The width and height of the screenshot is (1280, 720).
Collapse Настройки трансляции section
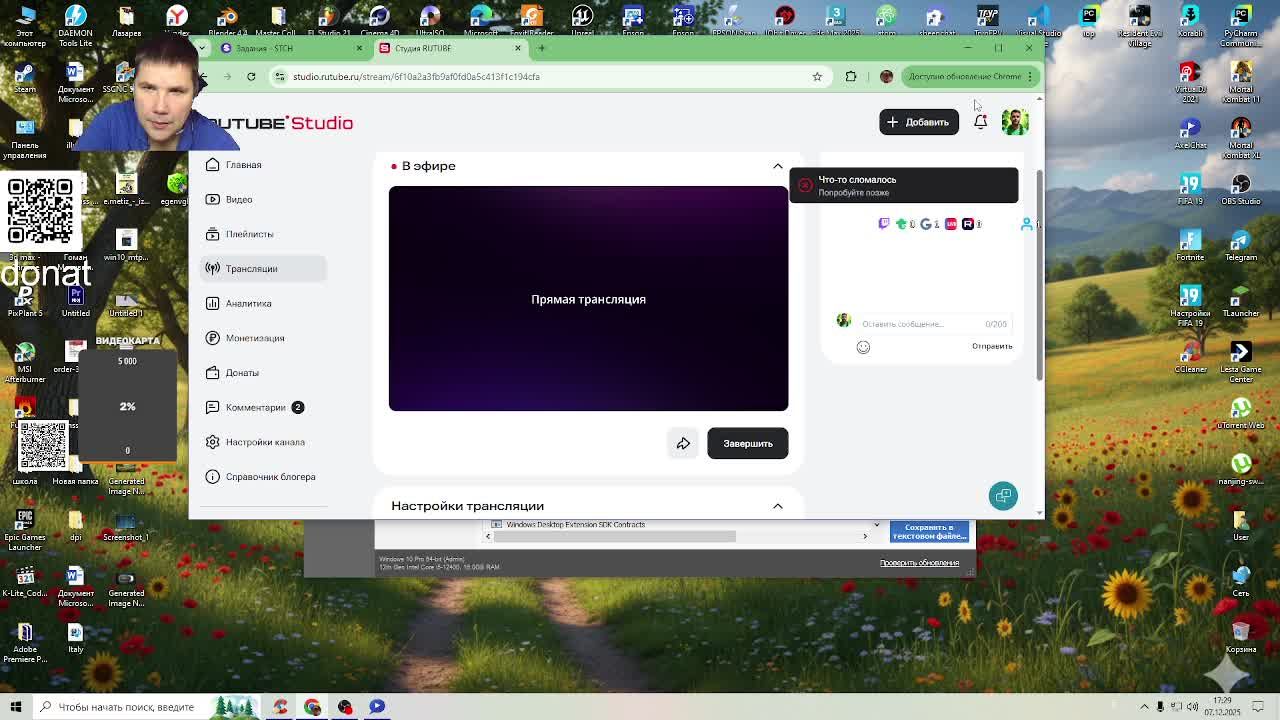coord(777,506)
